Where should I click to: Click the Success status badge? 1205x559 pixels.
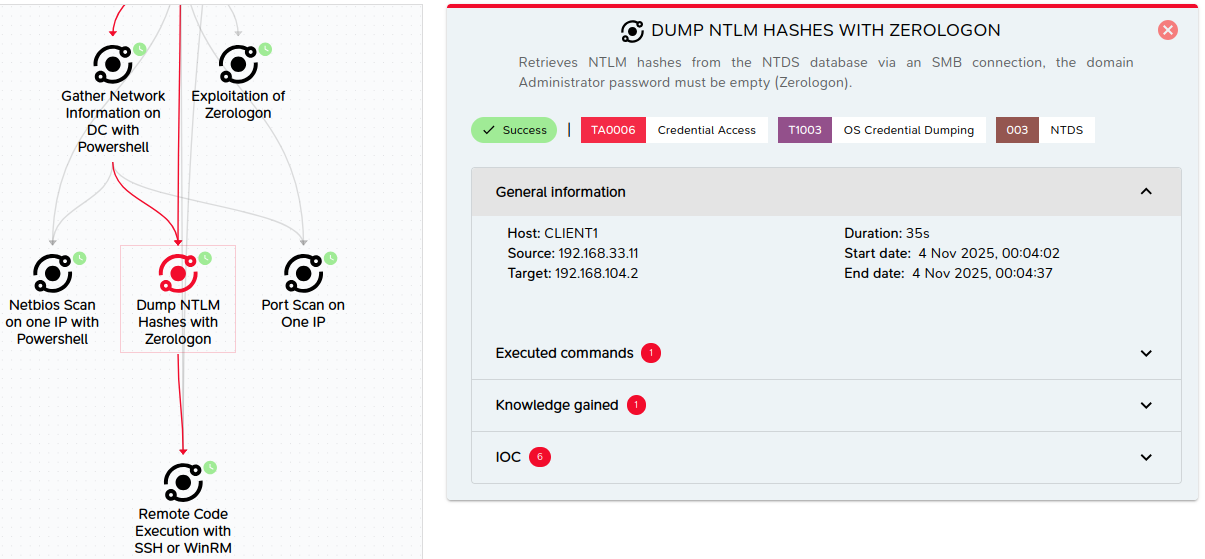(x=514, y=130)
